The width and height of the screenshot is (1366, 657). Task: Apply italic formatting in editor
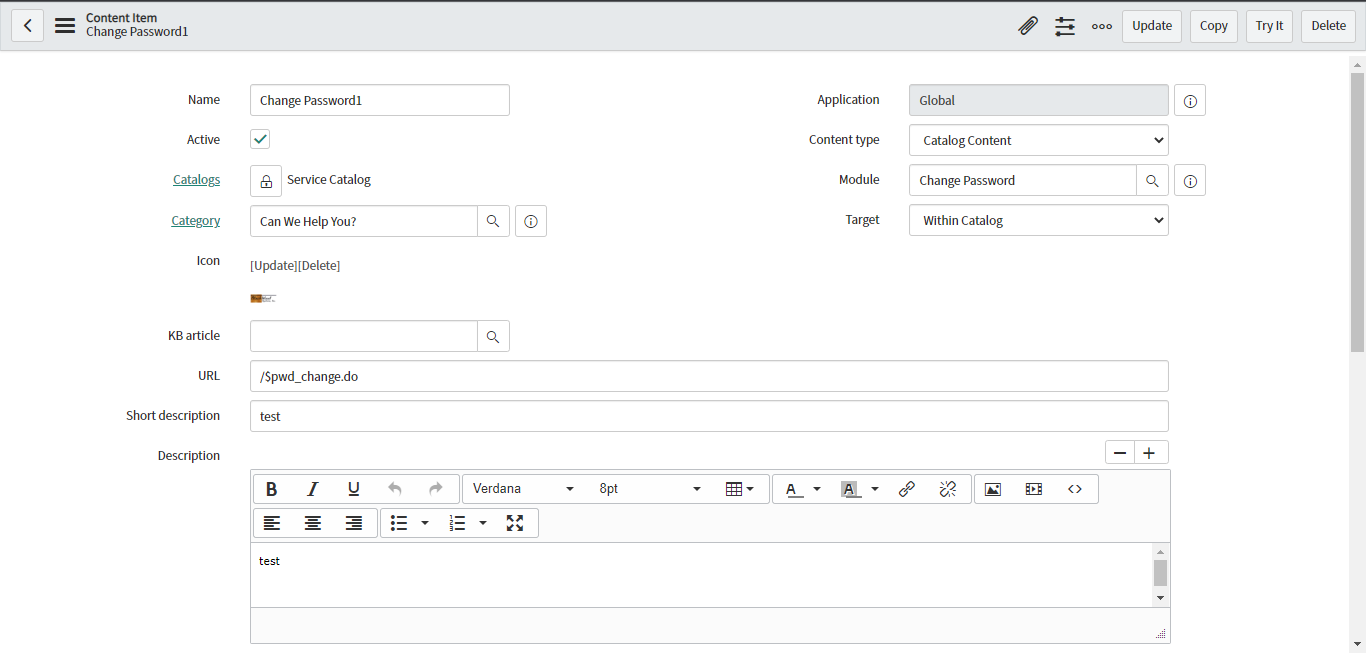313,489
